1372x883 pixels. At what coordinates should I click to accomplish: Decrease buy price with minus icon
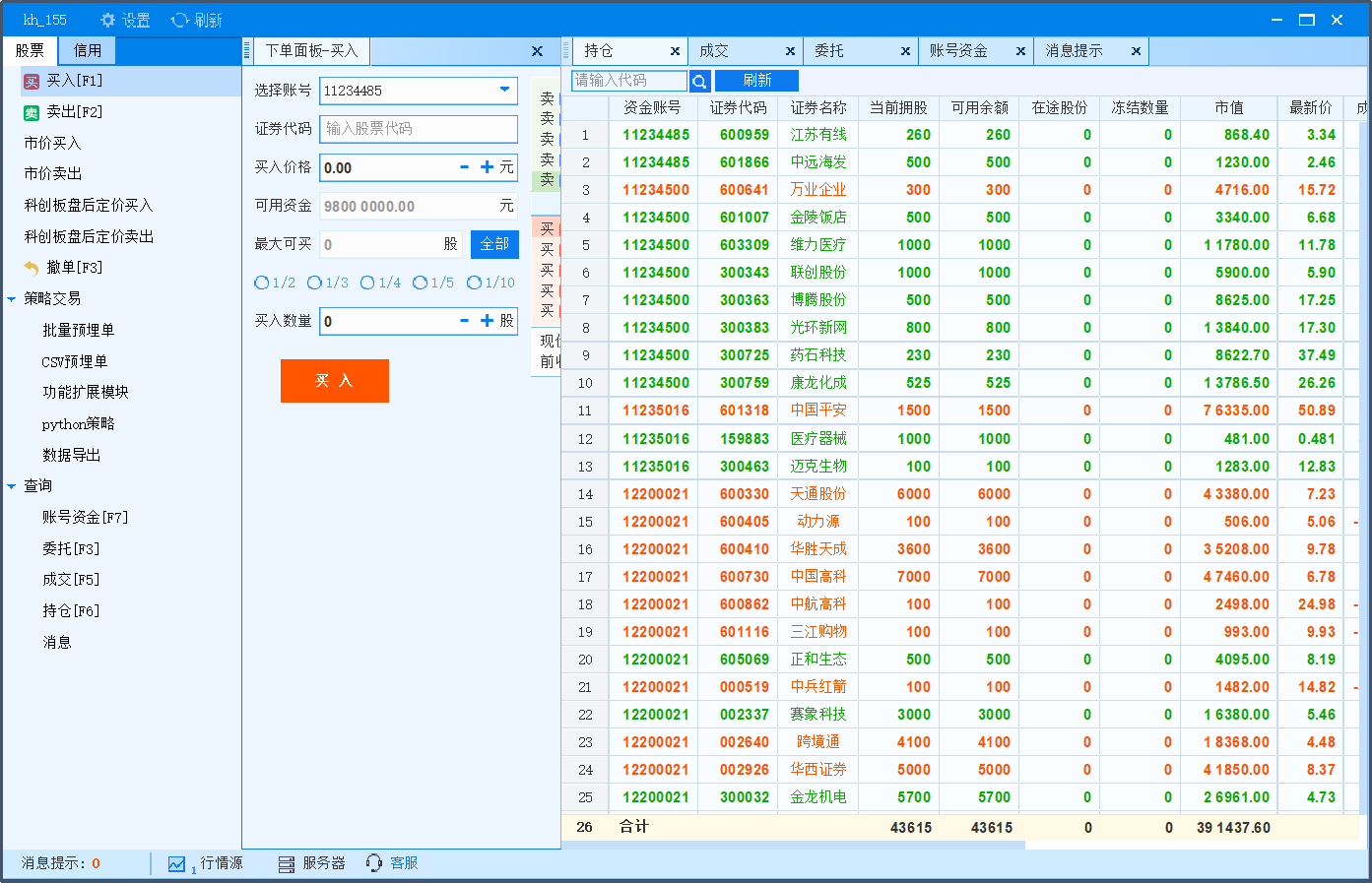pos(465,167)
